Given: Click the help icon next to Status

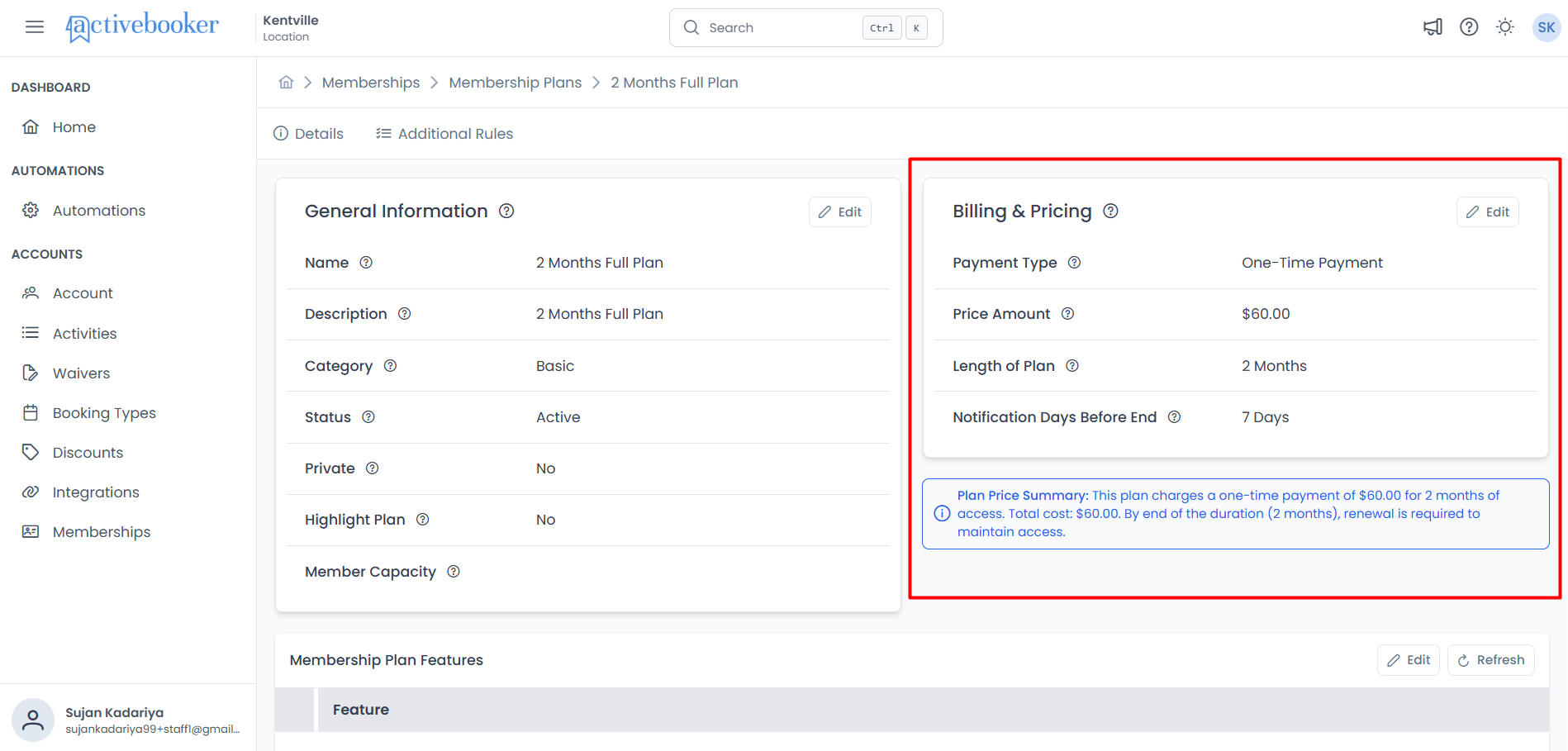Looking at the screenshot, I should 368,417.
